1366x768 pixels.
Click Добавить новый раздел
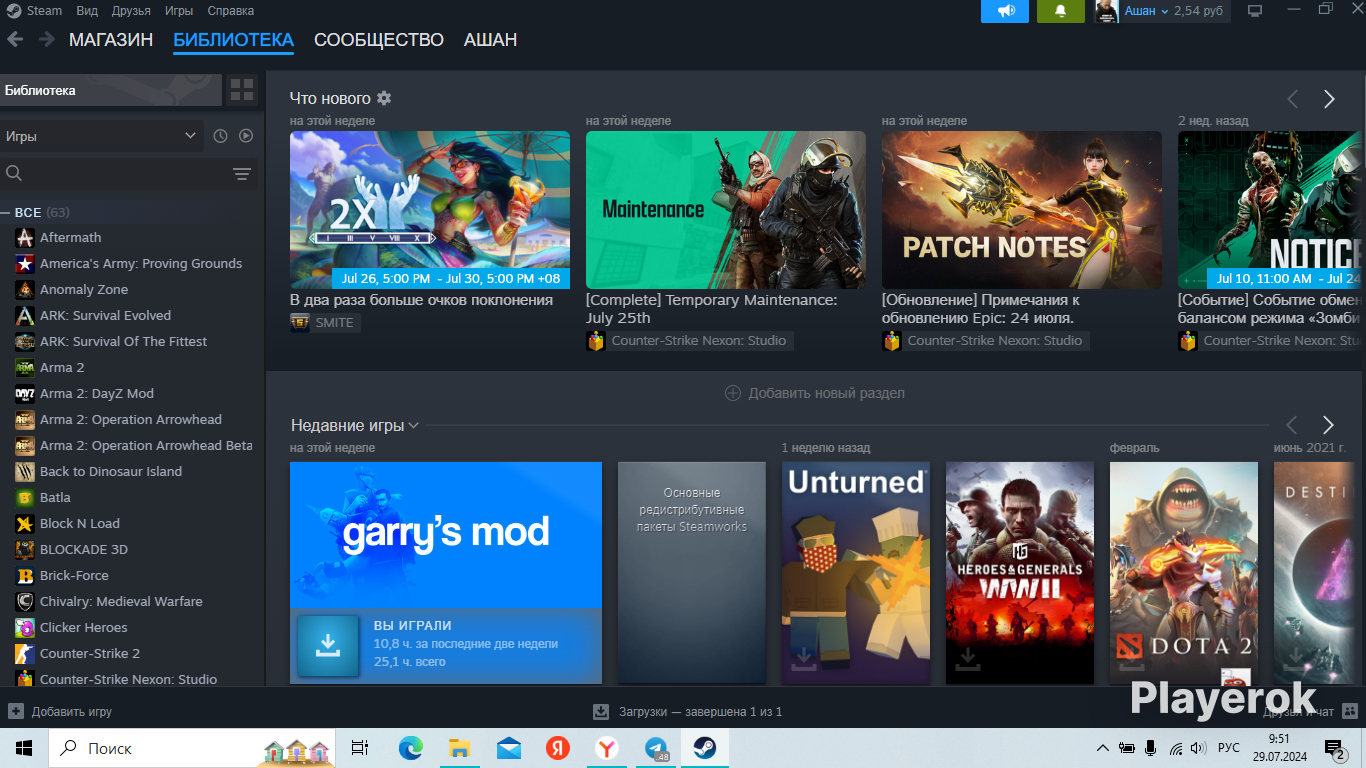pyautogui.click(x=815, y=393)
